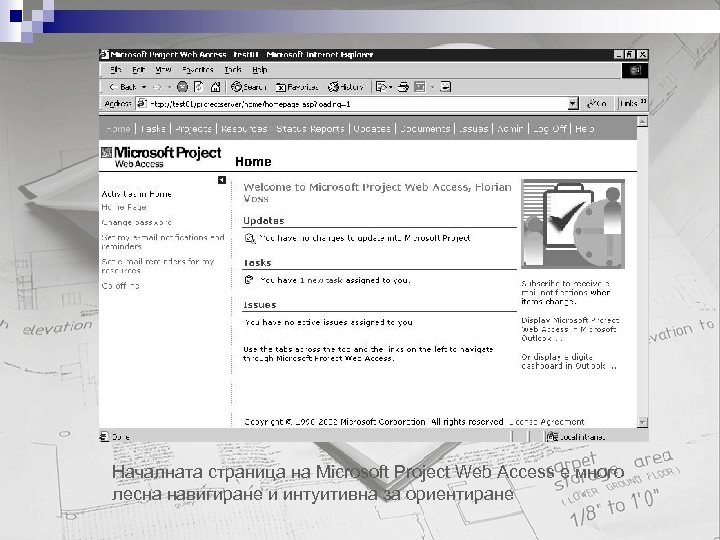
Task: Click the browser Back button
Action: point(122,87)
